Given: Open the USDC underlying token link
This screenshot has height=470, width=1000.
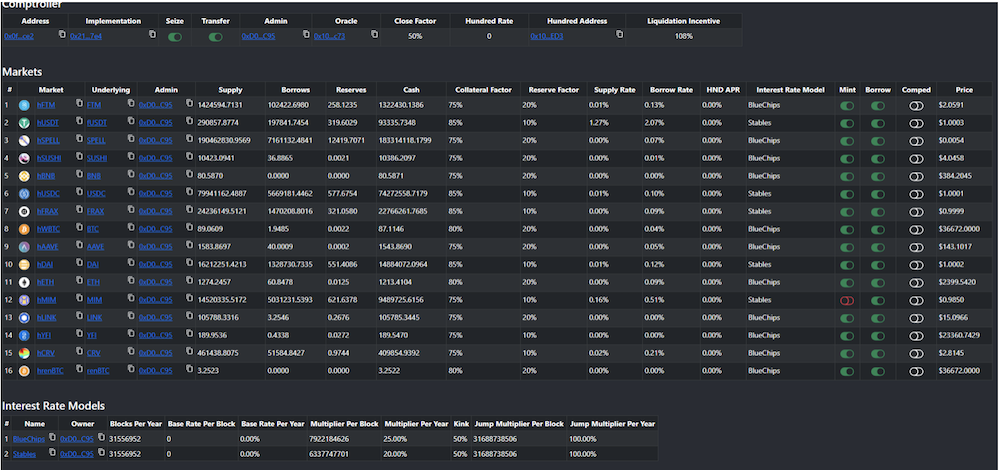Looking at the screenshot, I should (95, 194).
